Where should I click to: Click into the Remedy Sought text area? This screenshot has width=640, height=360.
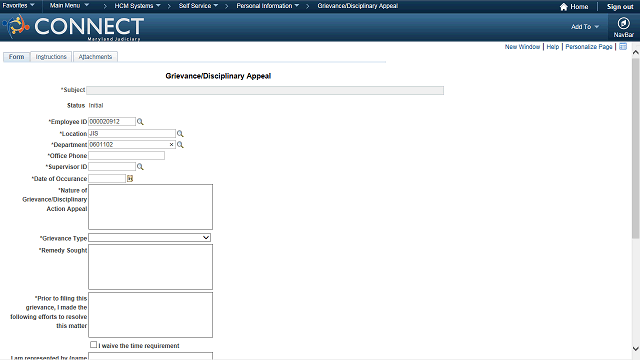click(150, 267)
